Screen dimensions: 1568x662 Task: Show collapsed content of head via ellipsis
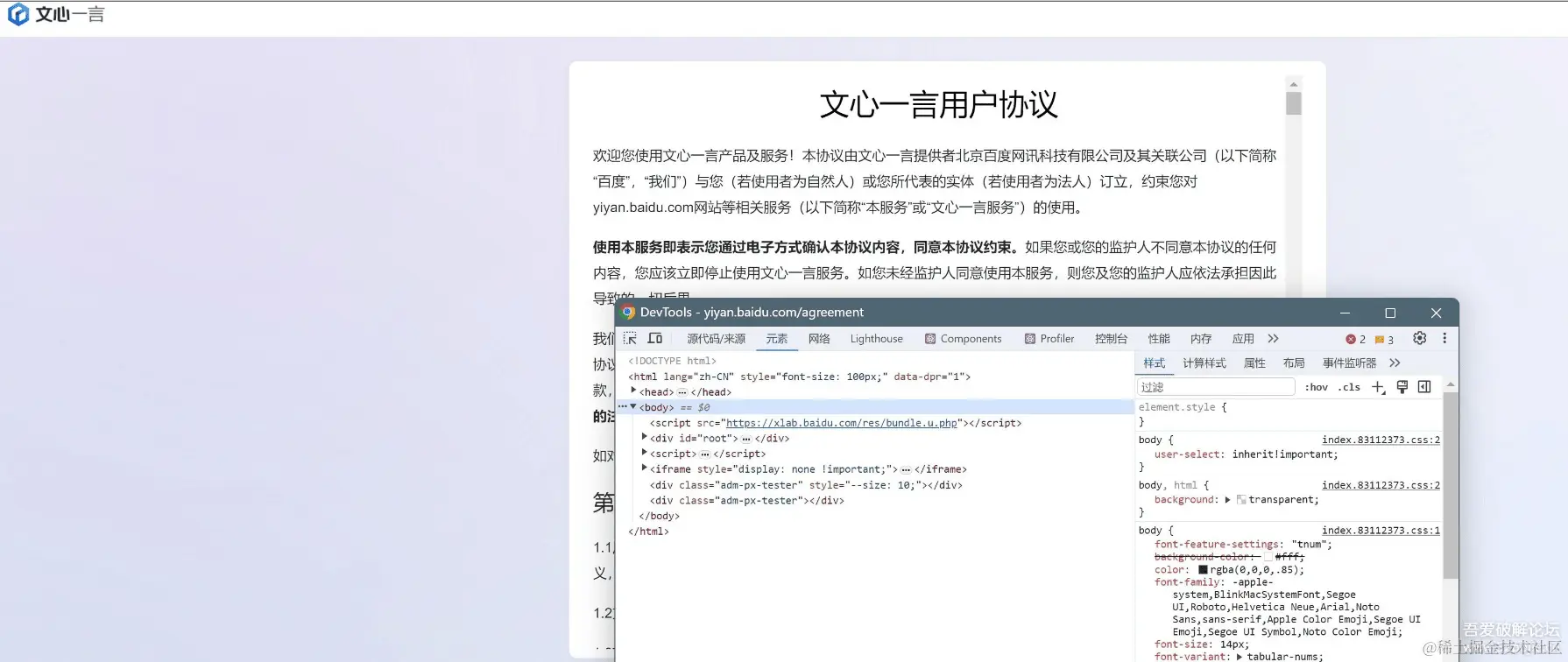(x=682, y=392)
